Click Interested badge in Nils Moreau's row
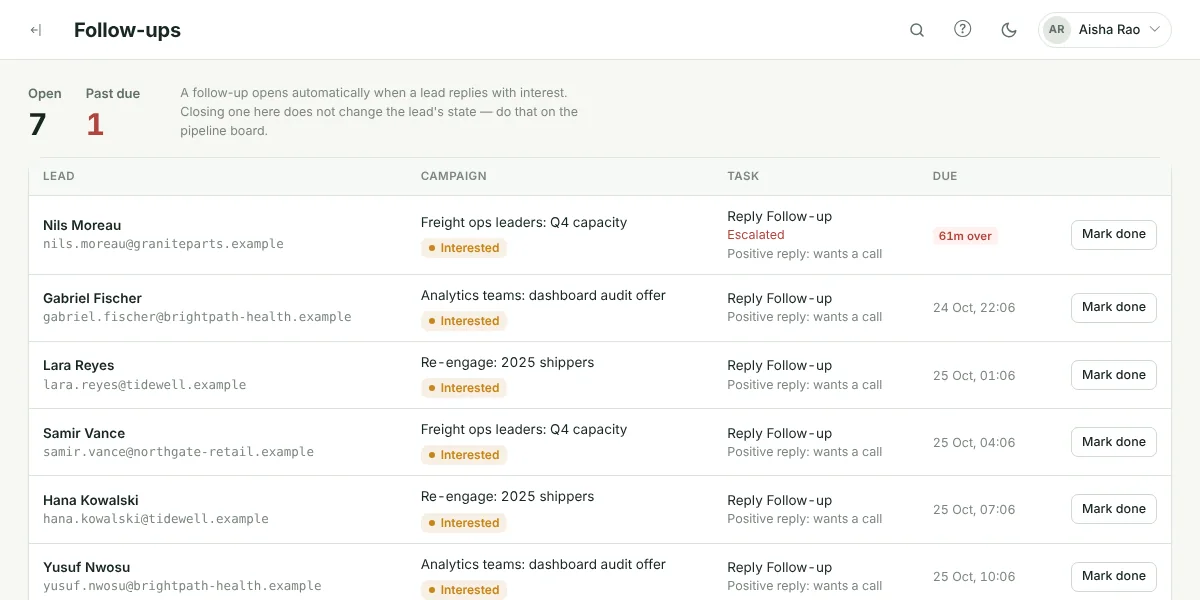 pyautogui.click(x=464, y=248)
